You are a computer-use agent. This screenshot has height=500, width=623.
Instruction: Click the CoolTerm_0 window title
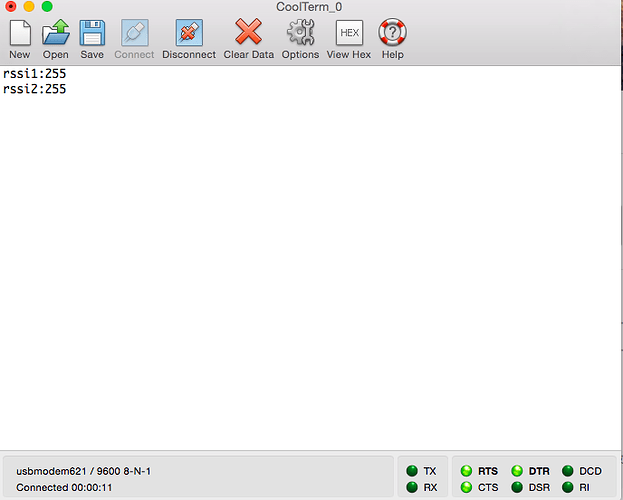tap(309, 7)
